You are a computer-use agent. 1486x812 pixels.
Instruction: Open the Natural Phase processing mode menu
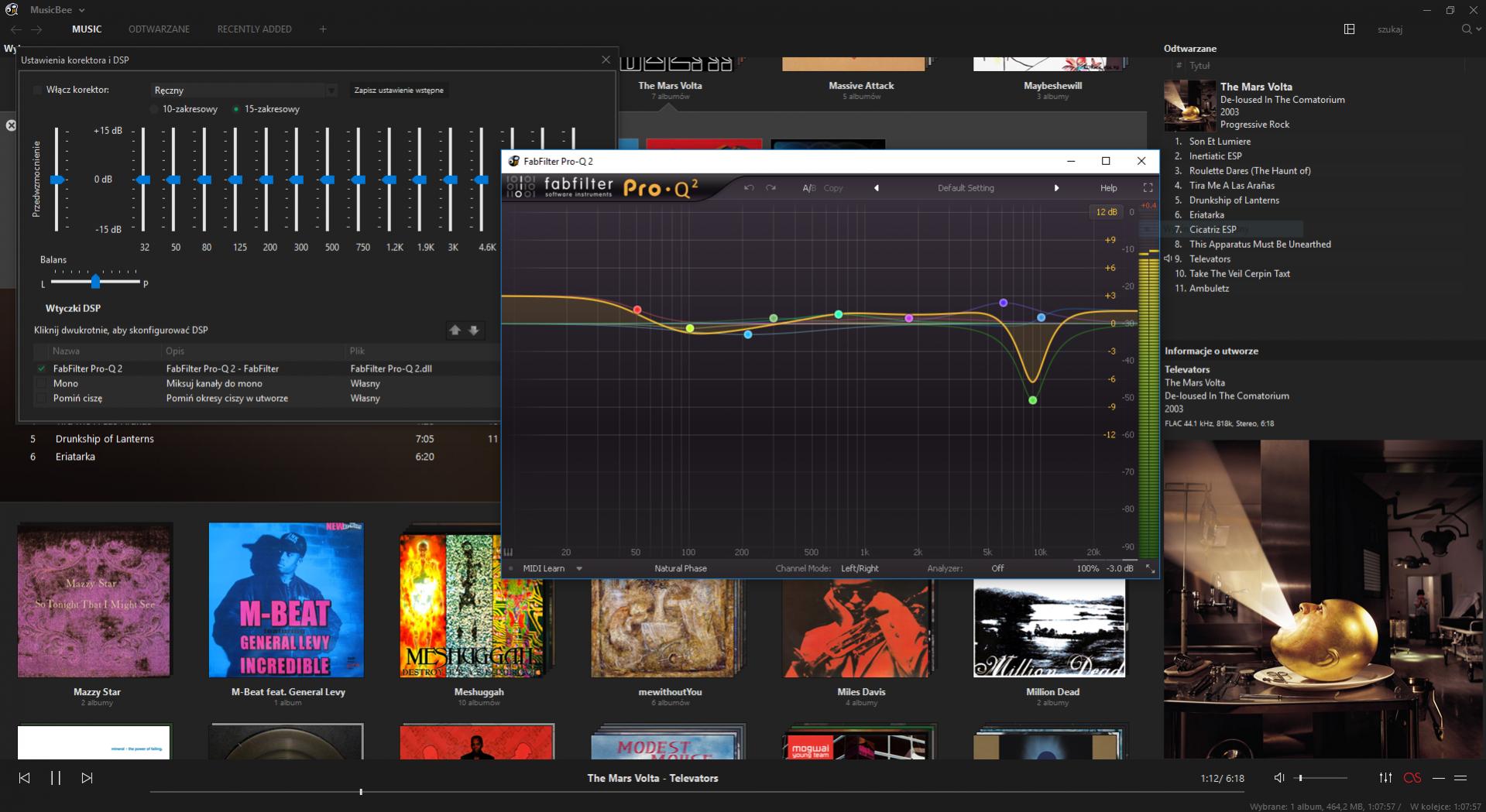tap(681, 569)
